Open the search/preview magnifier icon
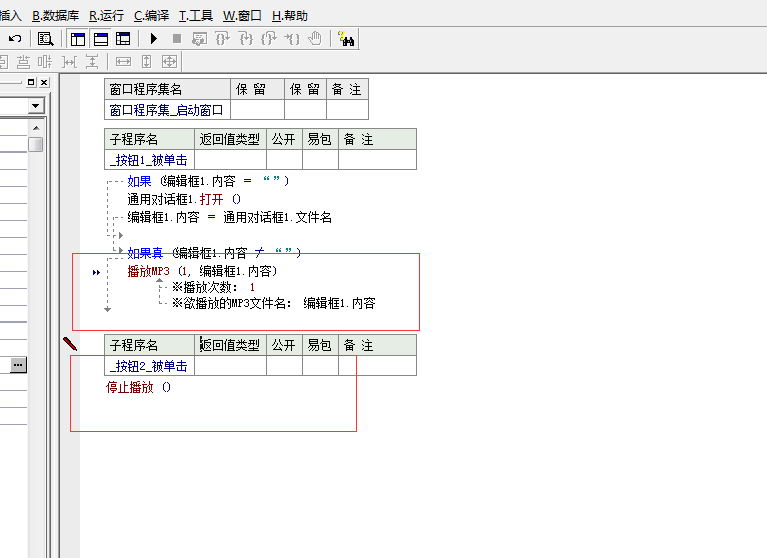Viewport: 767px width, 558px height. (x=45, y=39)
